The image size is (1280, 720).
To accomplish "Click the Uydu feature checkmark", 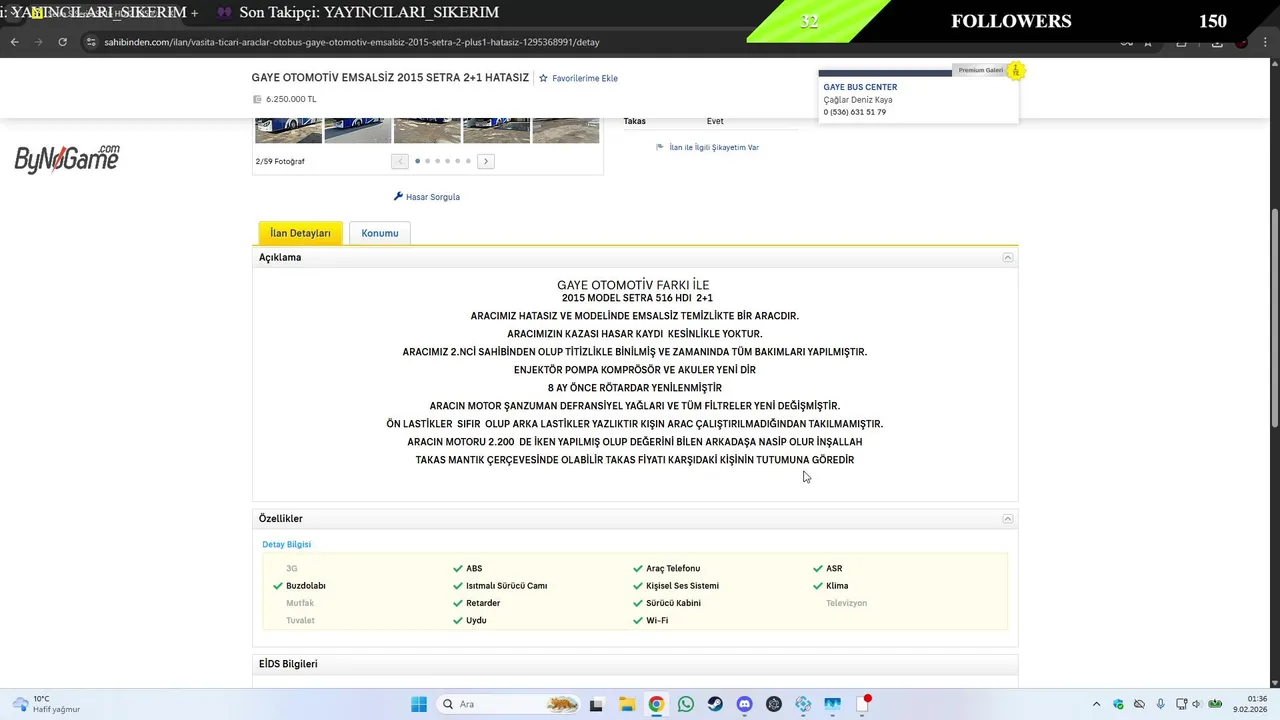I will pos(458,620).
